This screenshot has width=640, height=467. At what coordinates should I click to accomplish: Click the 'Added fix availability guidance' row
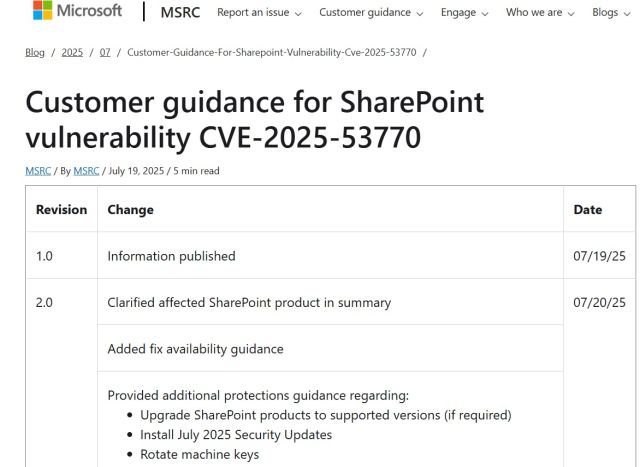click(196, 349)
